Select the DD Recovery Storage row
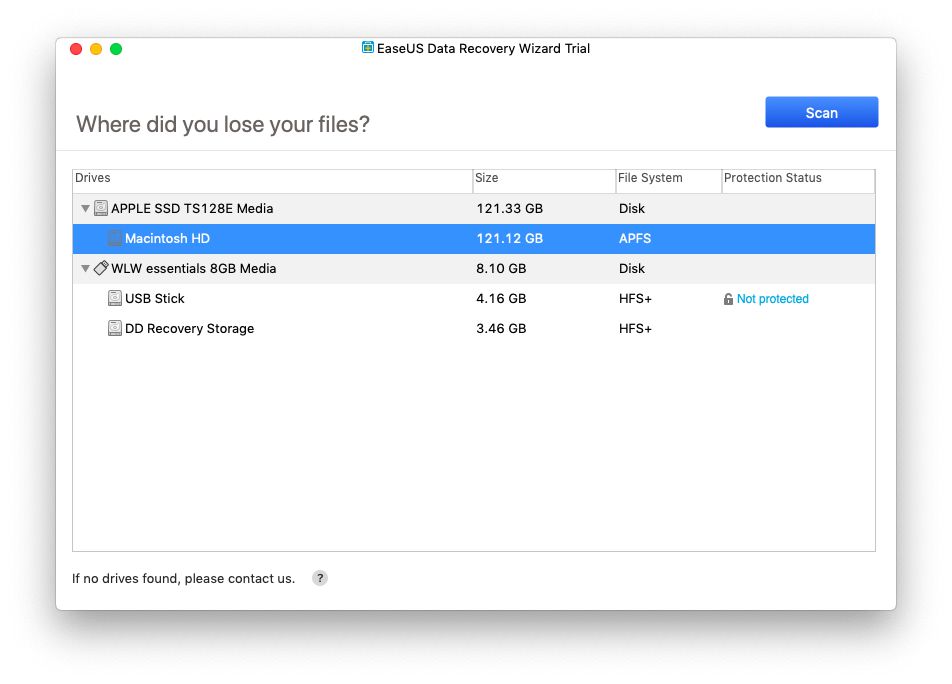This screenshot has width=952, height=684. [x=474, y=328]
